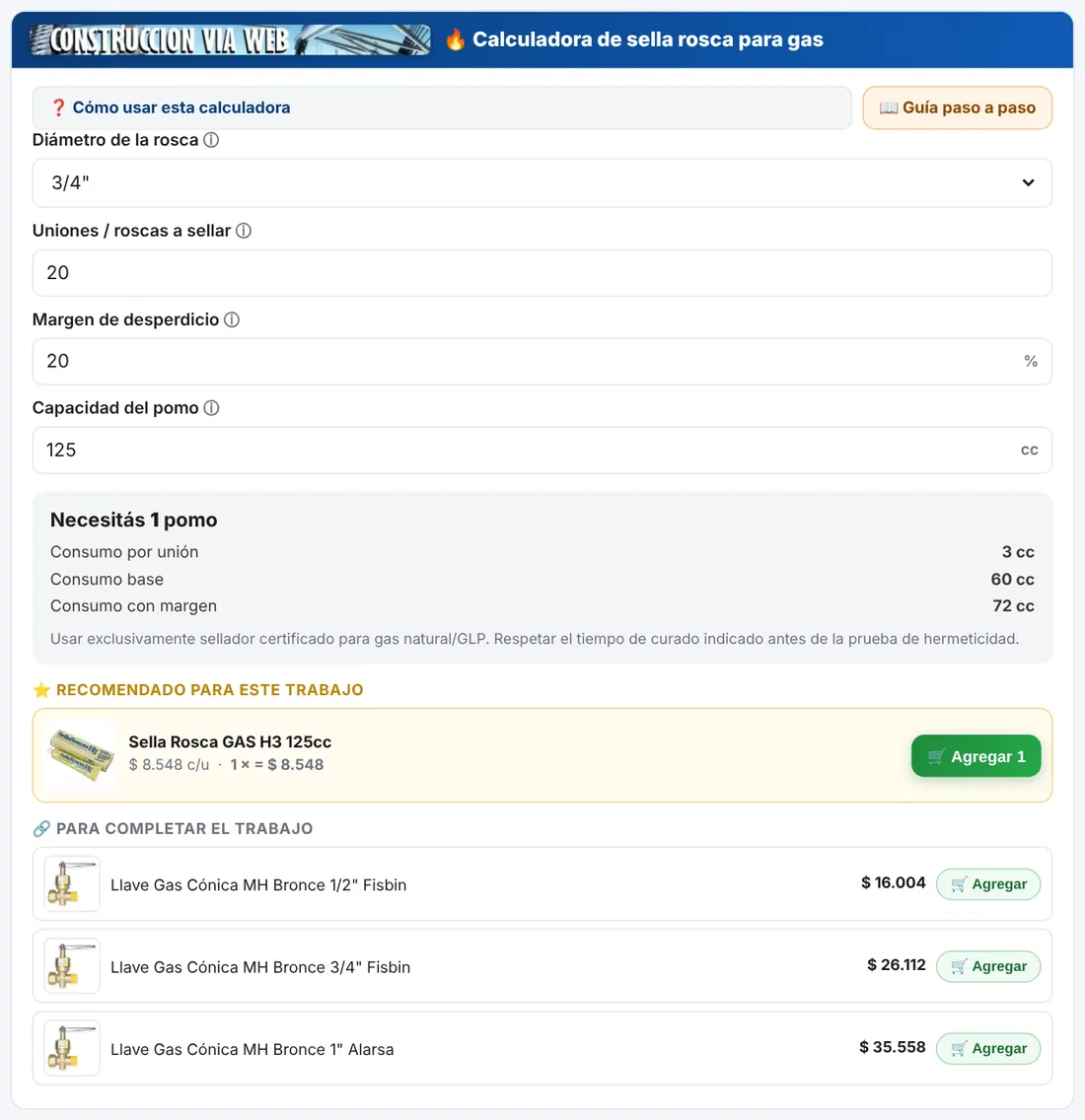Click the info icon beside Uniones / roscas a sellar

tap(243, 231)
